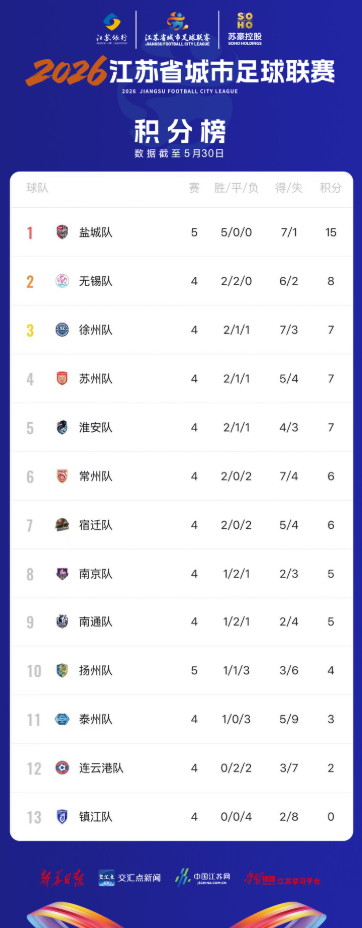Viewport: 362px width, 928px height.
Task: Click the Nanjing team purple crest icon
Action: (x=62, y=573)
